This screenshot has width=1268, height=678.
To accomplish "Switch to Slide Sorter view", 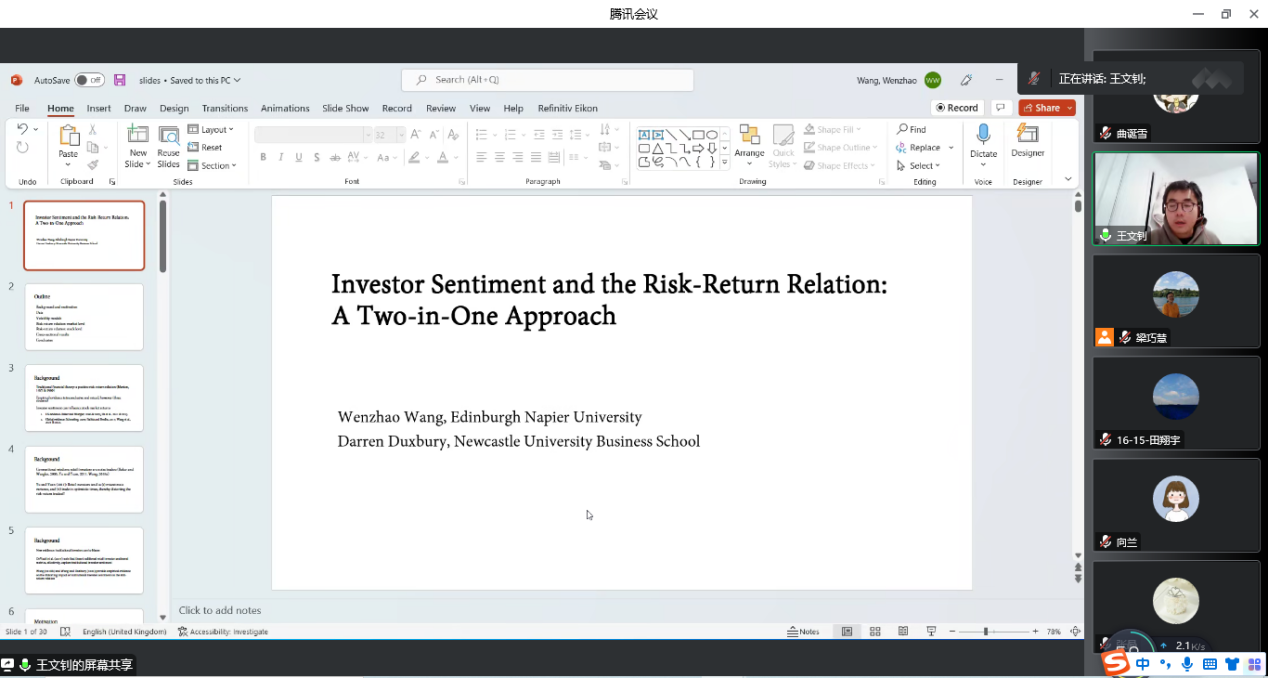I will pyautogui.click(x=875, y=632).
